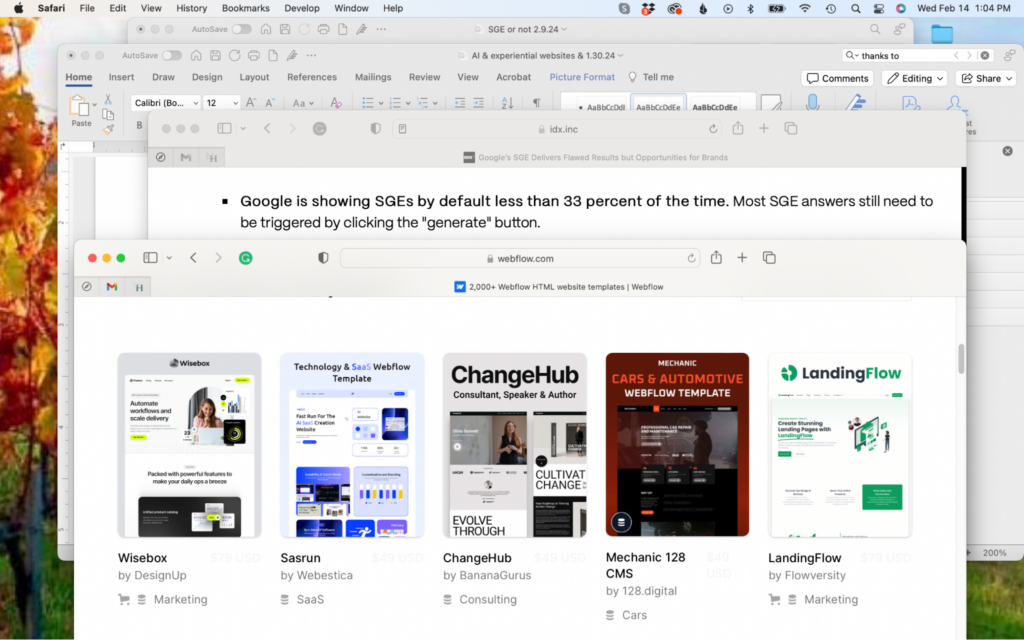Toggle AutoSave in the SGE or not window

(242, 29)
